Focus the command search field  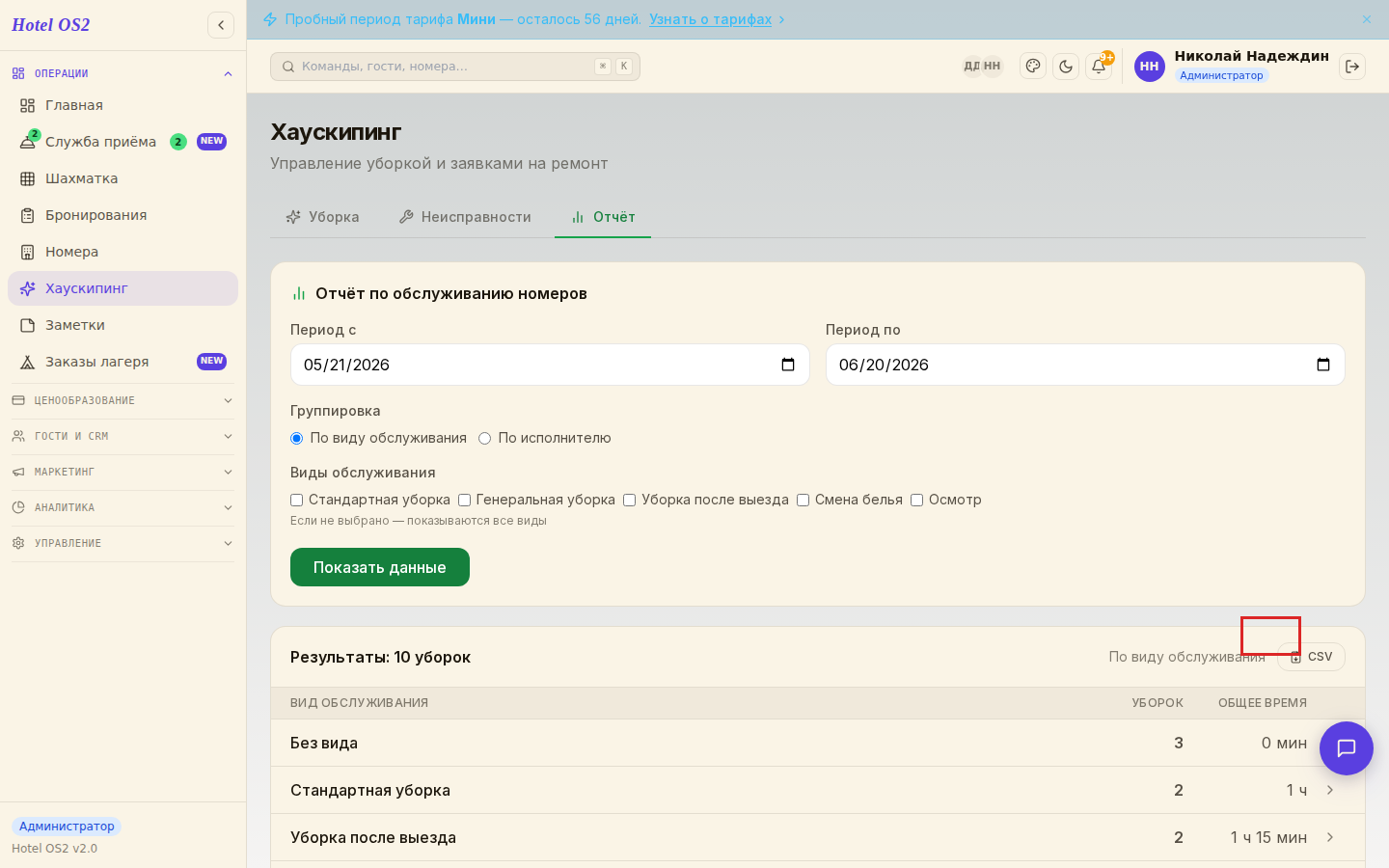click(x=455, y=67)
